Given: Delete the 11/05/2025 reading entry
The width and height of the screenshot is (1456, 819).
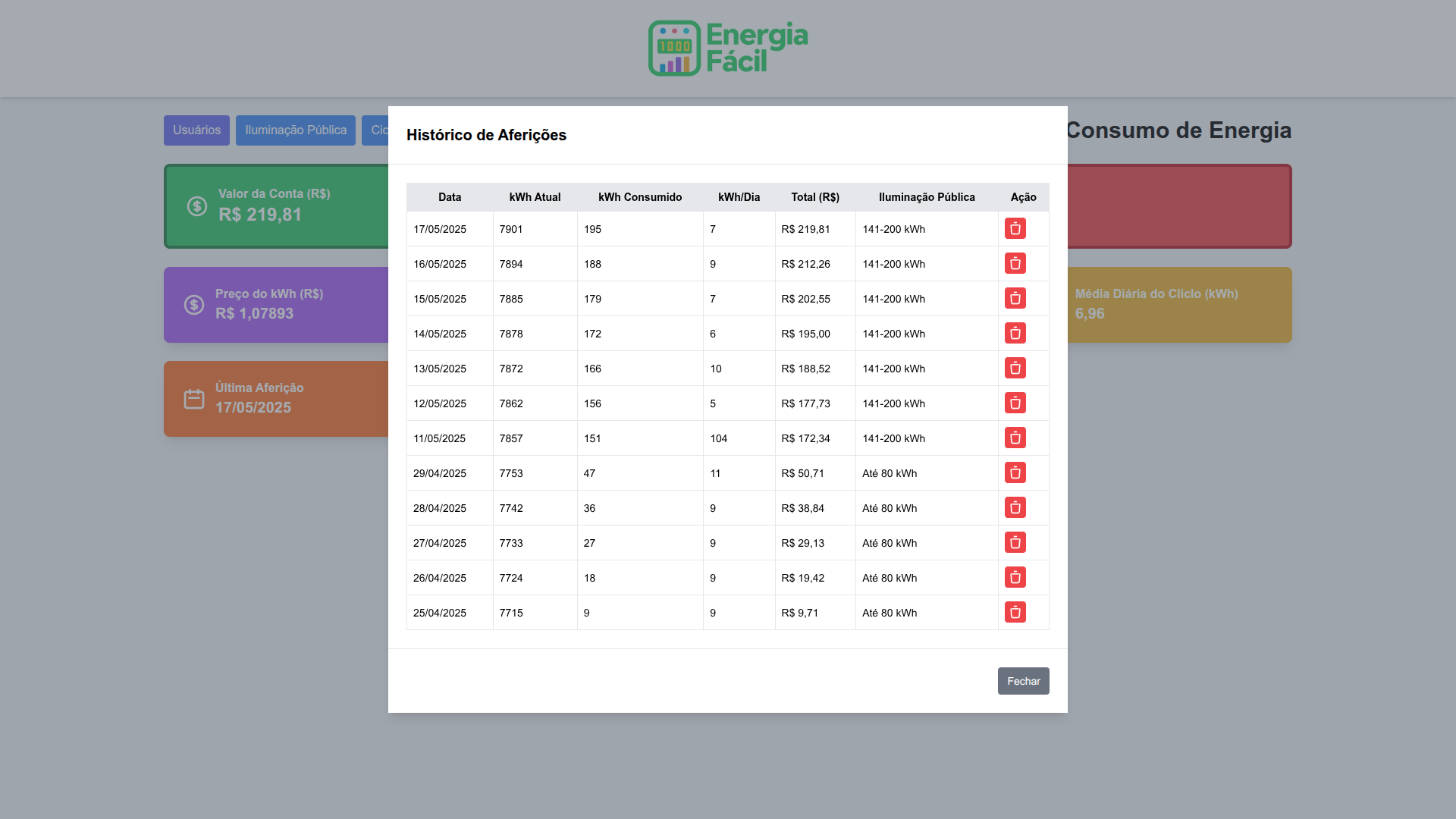Looking at the screenshot, I should point(1015,438).
